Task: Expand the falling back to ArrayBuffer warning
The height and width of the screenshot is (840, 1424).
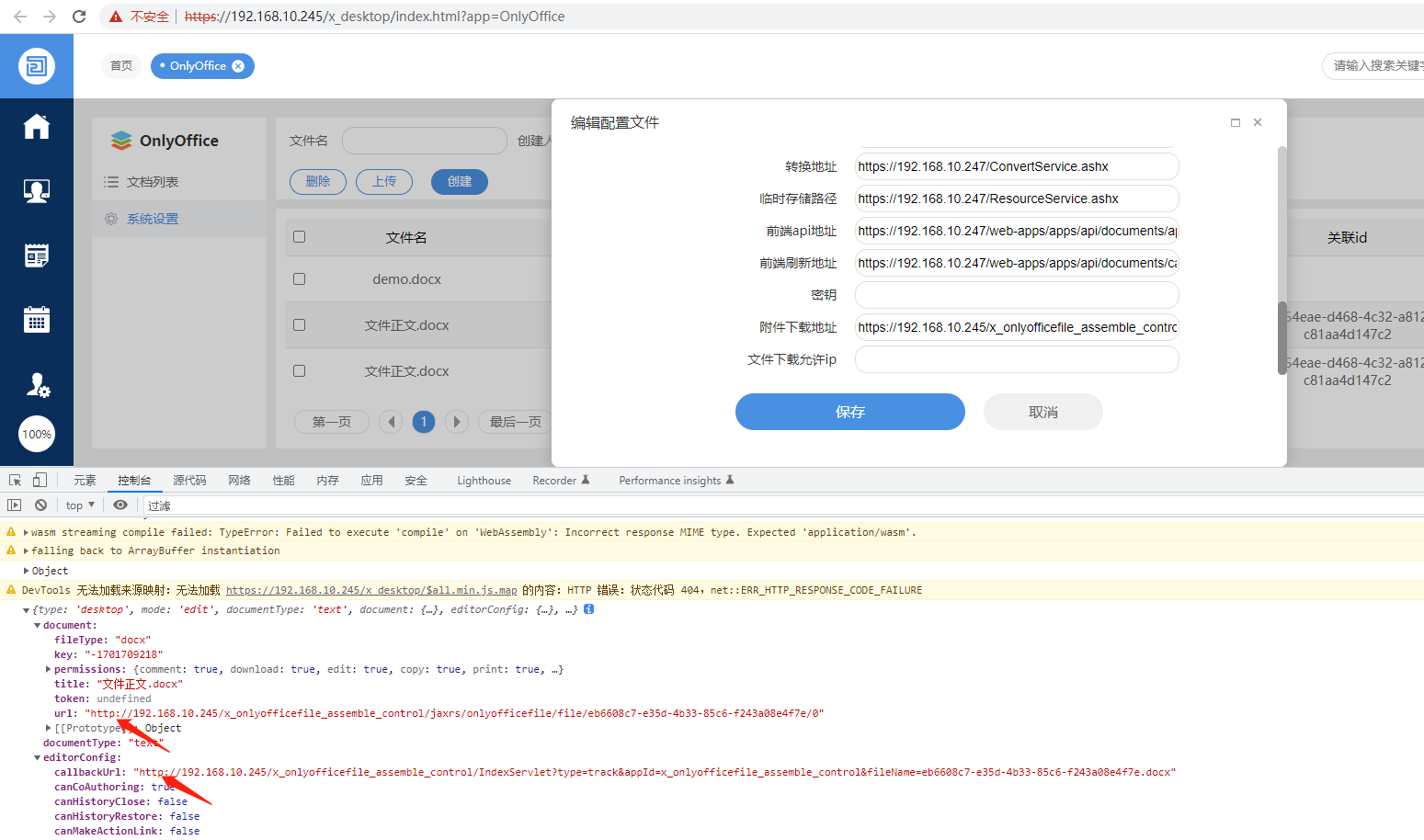Action: pyautogui.click(x=26, y=551)
